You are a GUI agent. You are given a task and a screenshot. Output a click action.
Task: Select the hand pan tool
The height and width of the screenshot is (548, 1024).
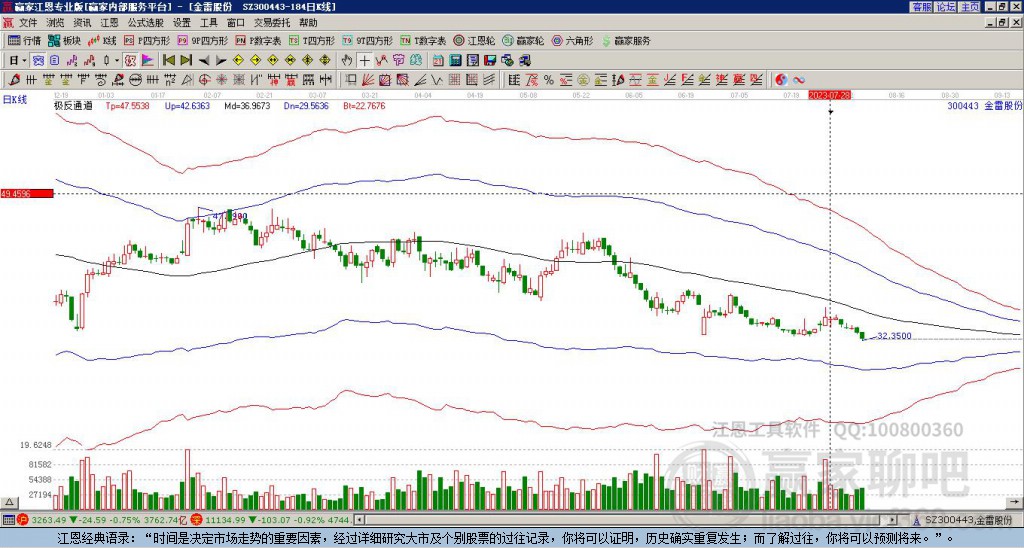click(347, 61)
